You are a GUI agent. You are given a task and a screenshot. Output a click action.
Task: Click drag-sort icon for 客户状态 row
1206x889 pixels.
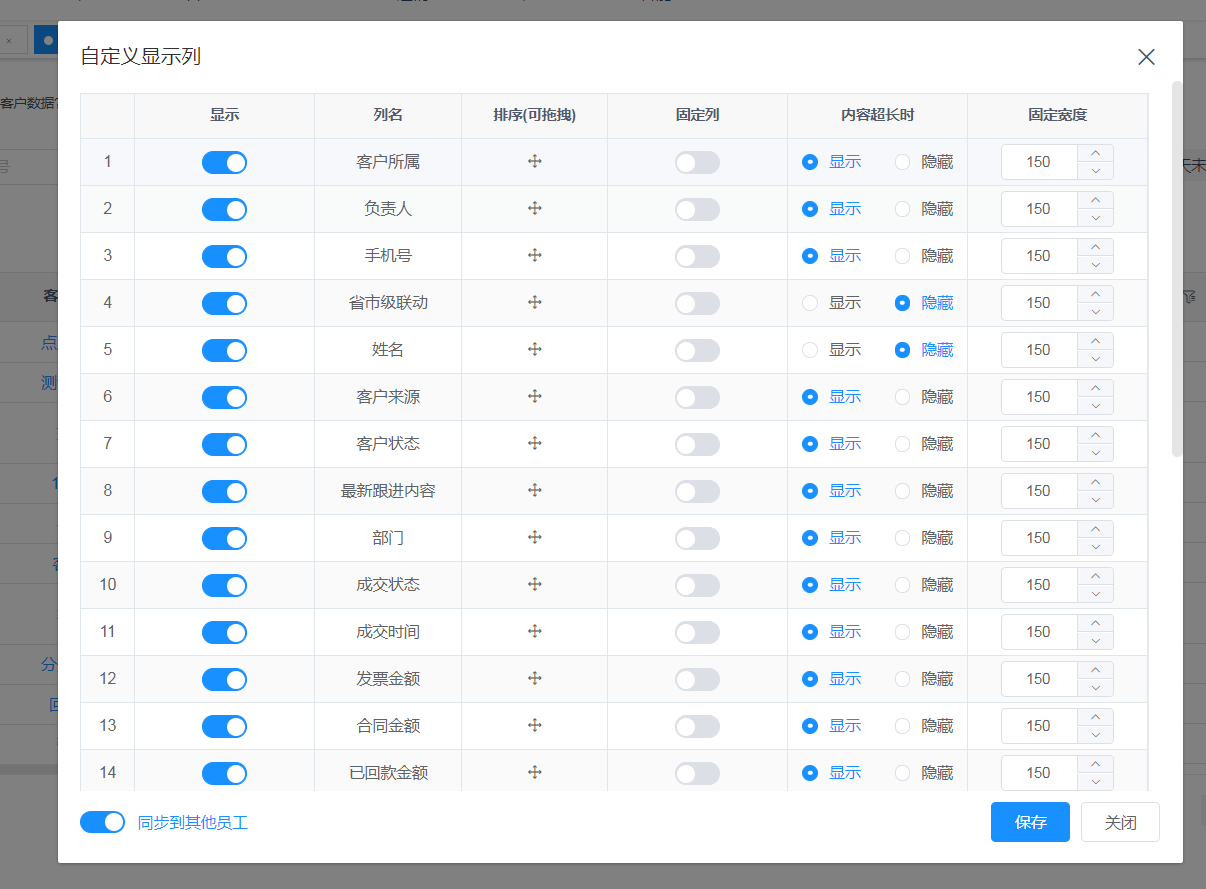tap(535, 444)
